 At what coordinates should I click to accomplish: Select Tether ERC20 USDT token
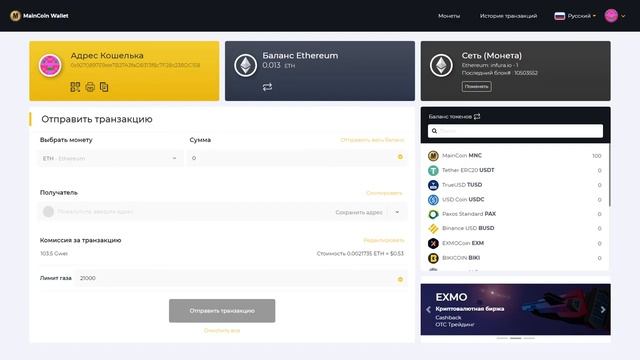pos(515,170)
